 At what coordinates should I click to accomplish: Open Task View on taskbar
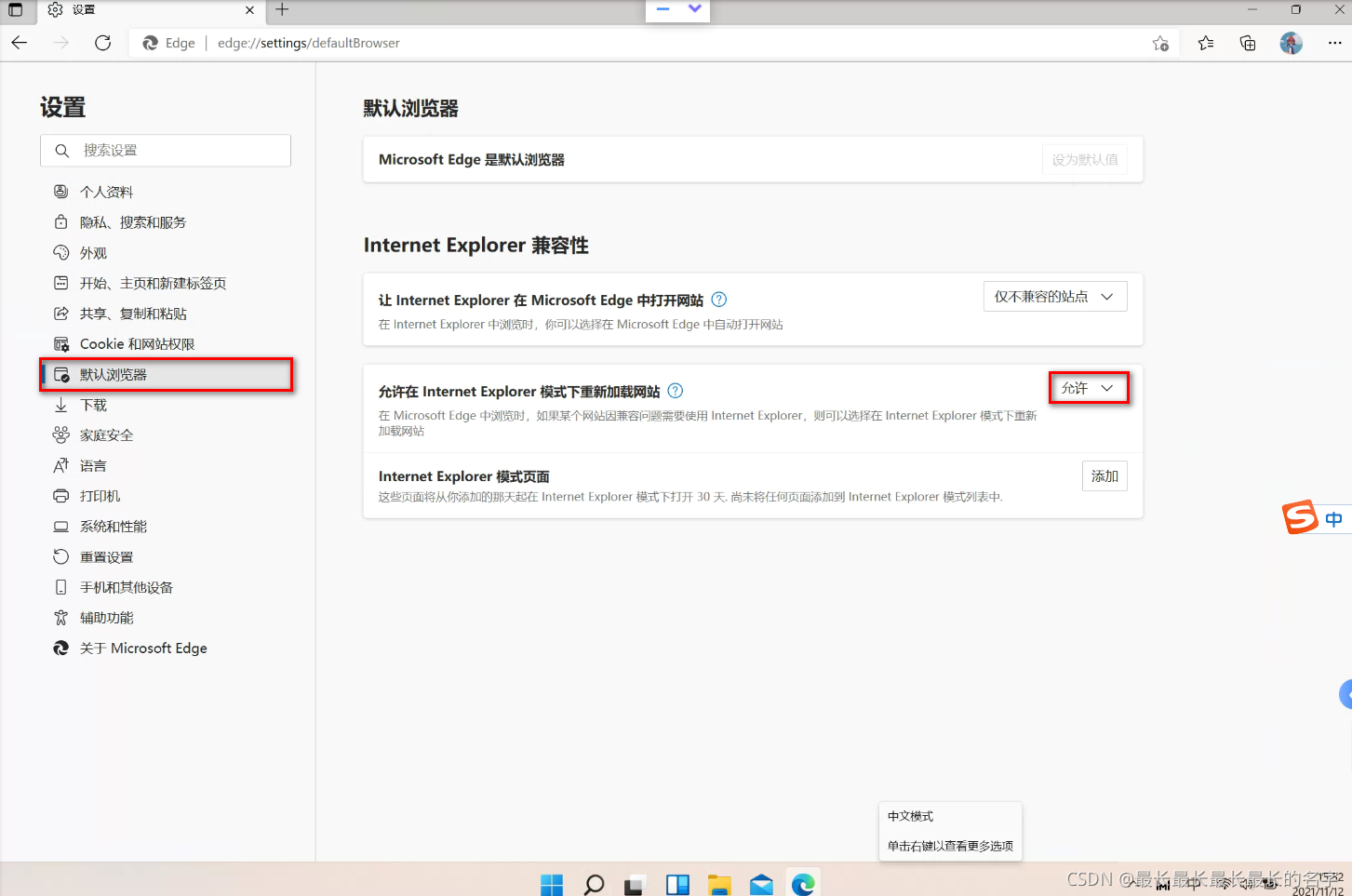tap(635, 884)
